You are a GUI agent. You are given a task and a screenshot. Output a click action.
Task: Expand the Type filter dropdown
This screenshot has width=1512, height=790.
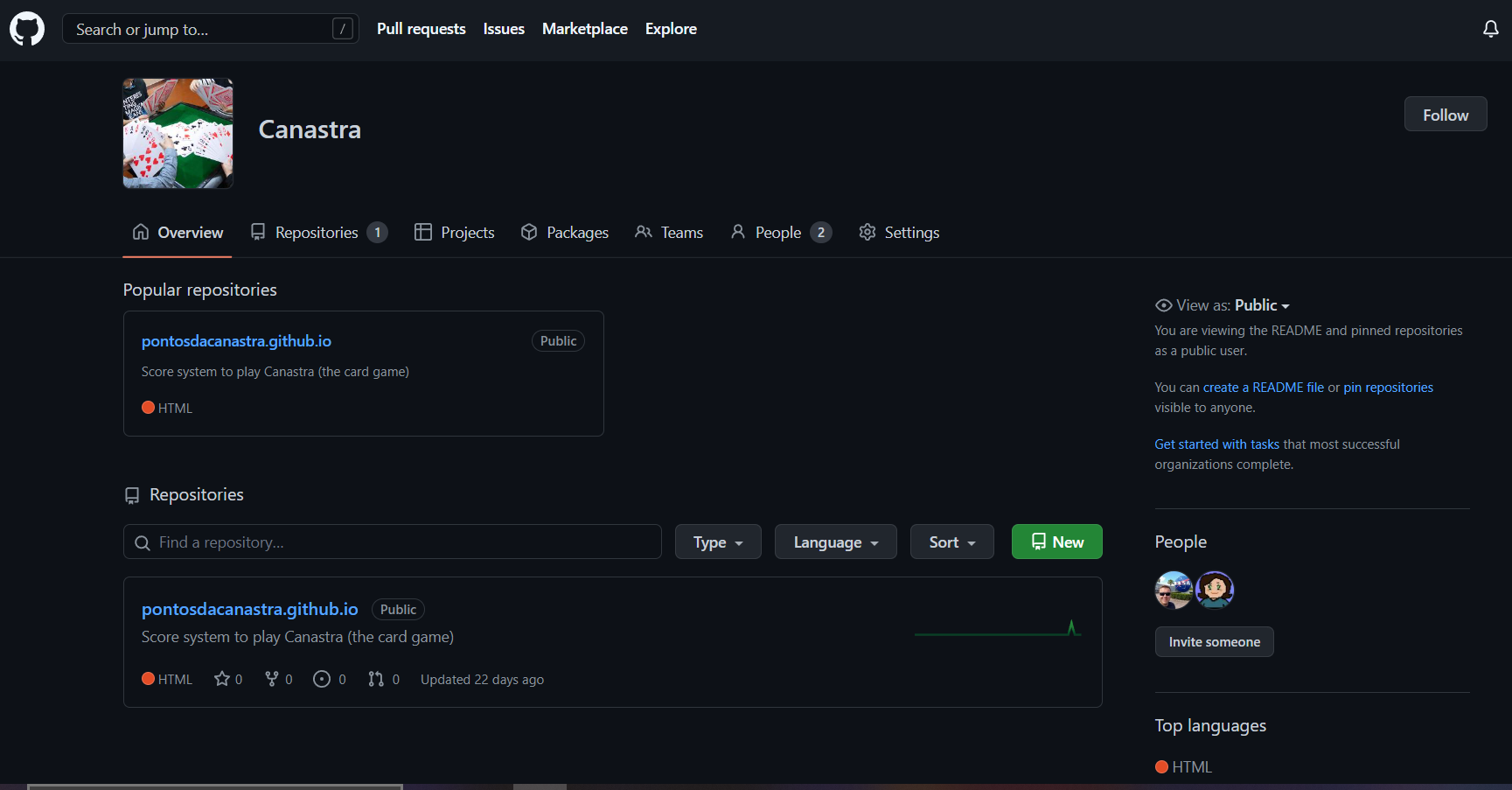(x=718, y=542)
